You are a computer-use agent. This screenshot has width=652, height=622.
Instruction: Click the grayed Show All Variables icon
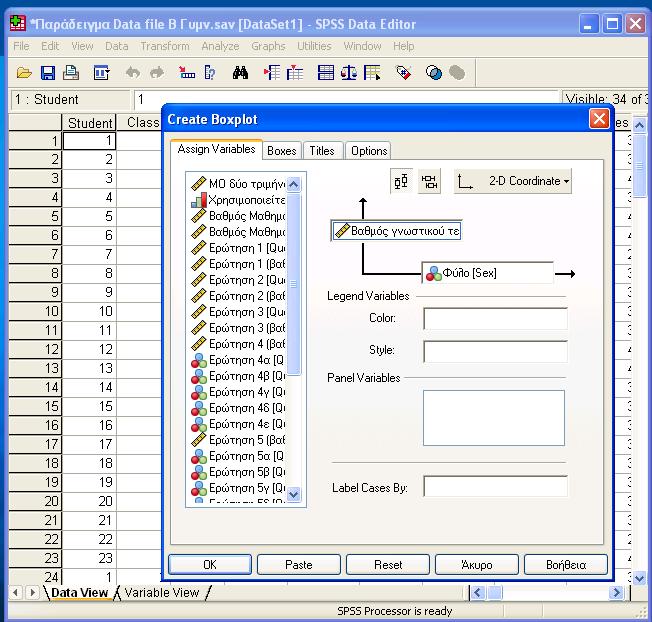click(x=457, y=73)
